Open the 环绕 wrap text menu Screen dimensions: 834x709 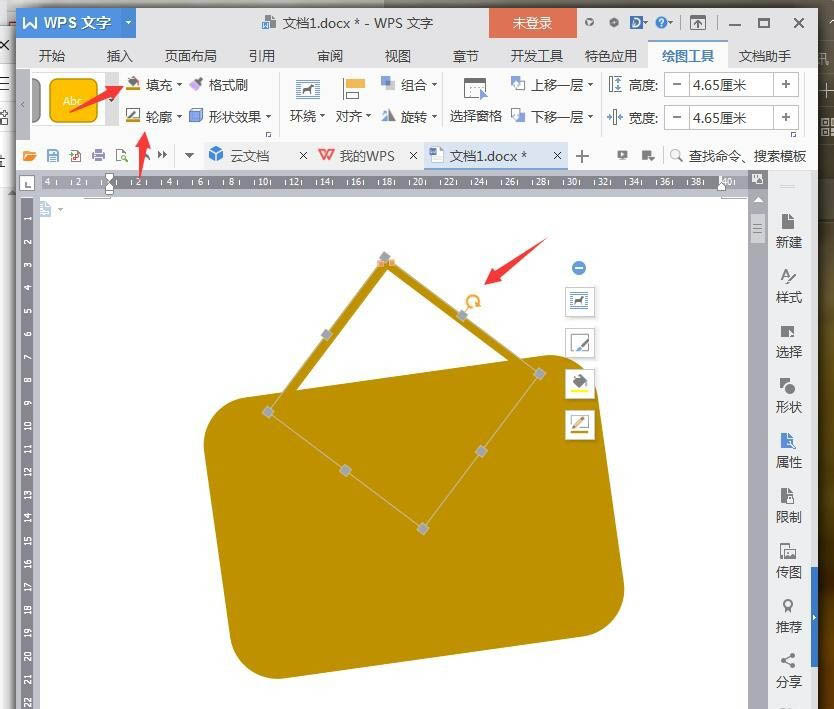coord(307,100)
